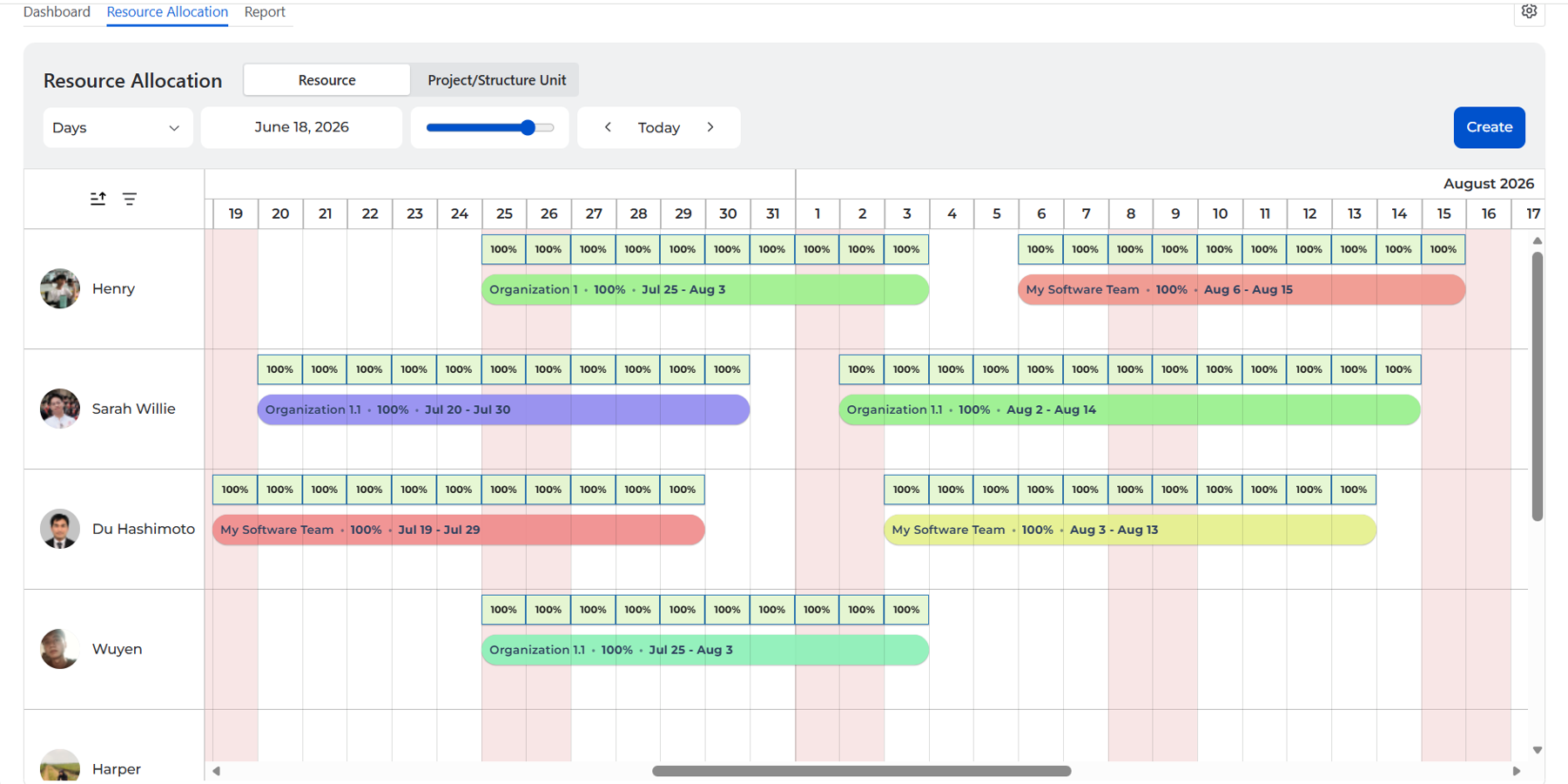Click Henry's first 100% cell on the 25th

[503, 249]
